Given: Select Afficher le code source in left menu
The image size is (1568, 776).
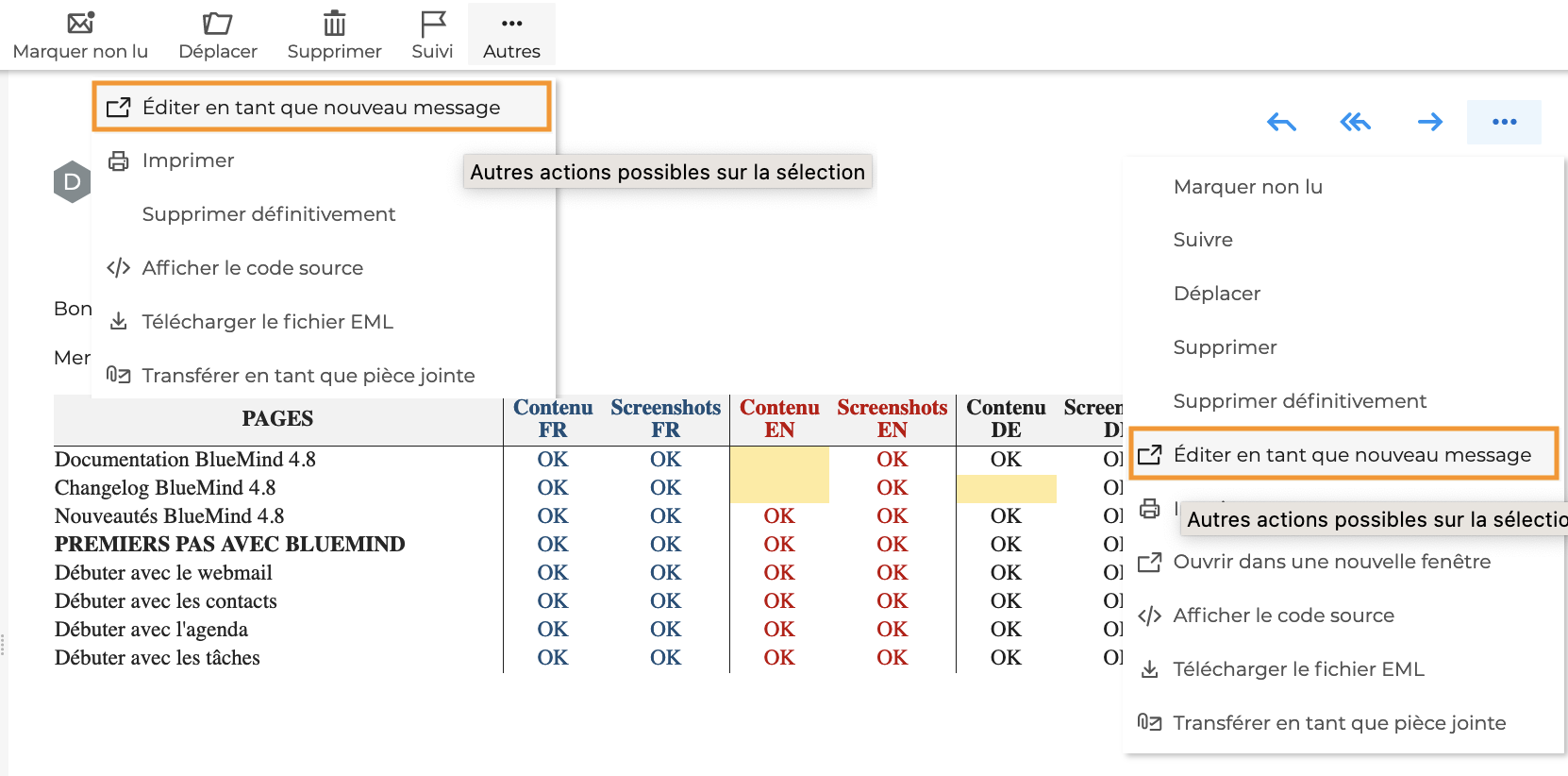Looking at the screenshot, I should click(252, 268).
